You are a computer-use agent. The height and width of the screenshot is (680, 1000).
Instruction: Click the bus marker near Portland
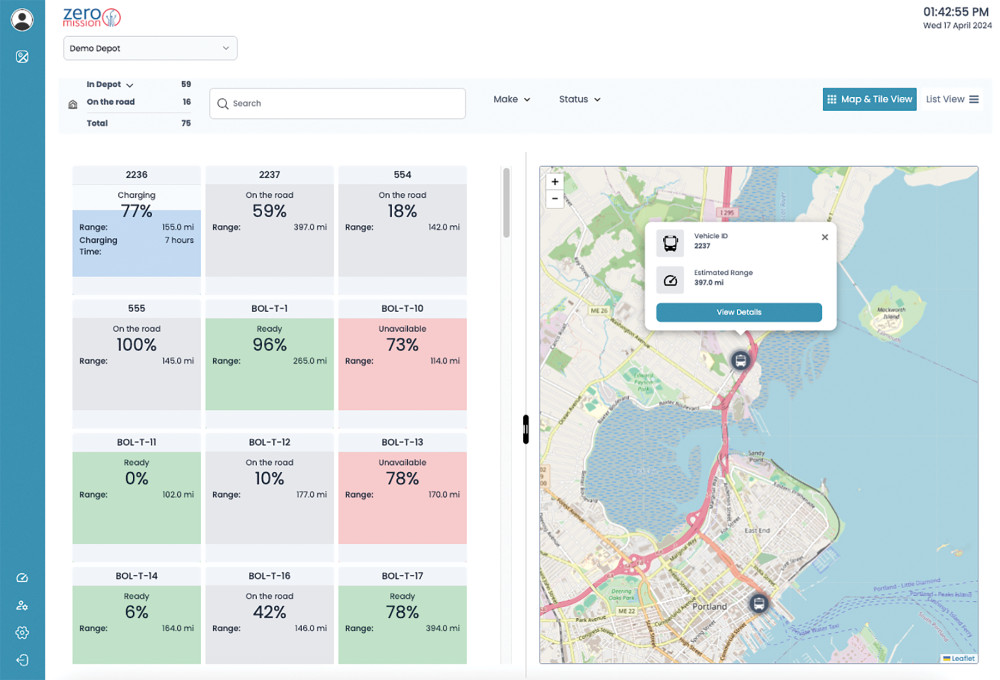coord(759,603)
